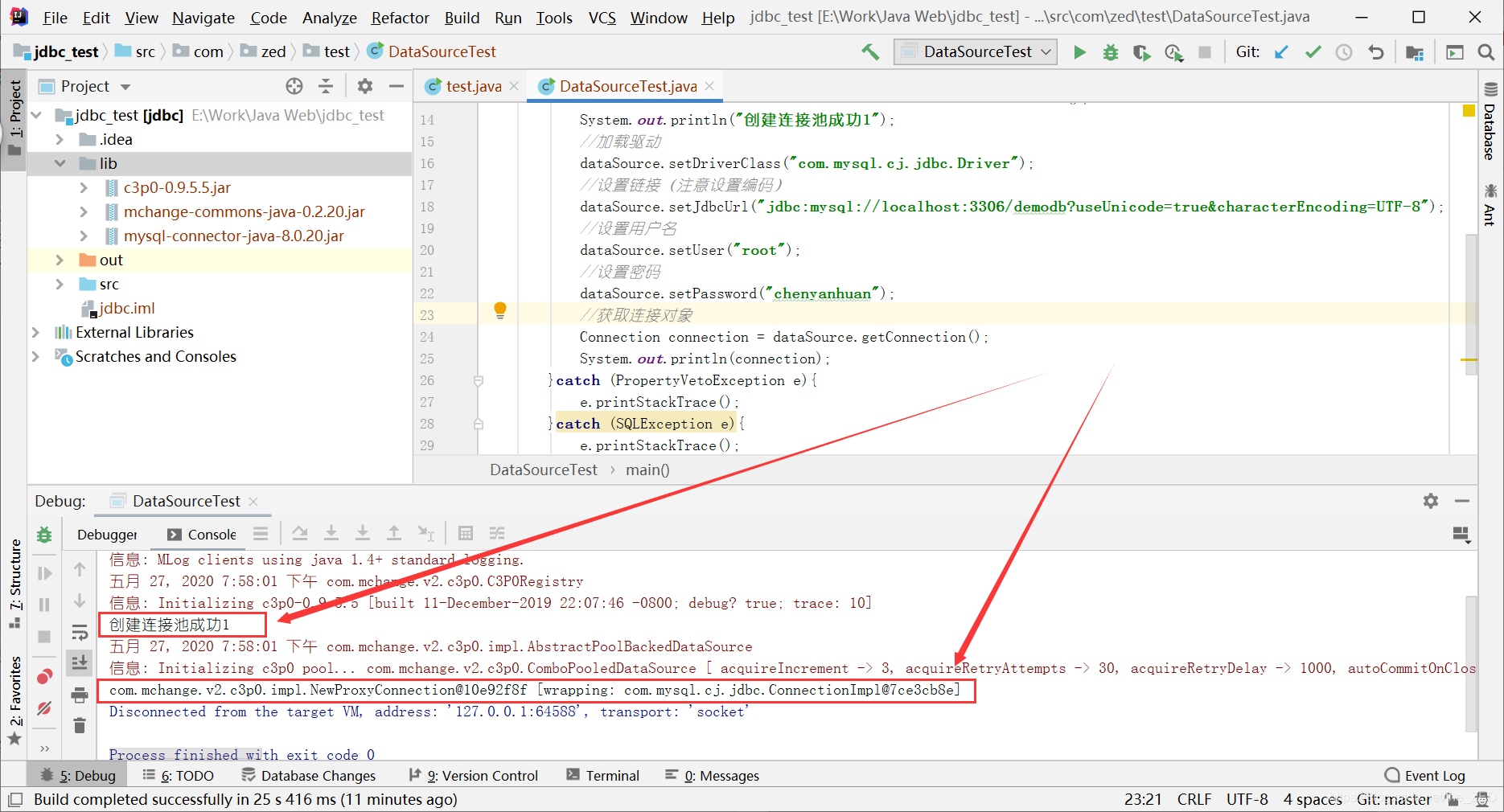Open Terminal tool window
The height and width of the screenshot is (812, 1504).
click(603, 776)
